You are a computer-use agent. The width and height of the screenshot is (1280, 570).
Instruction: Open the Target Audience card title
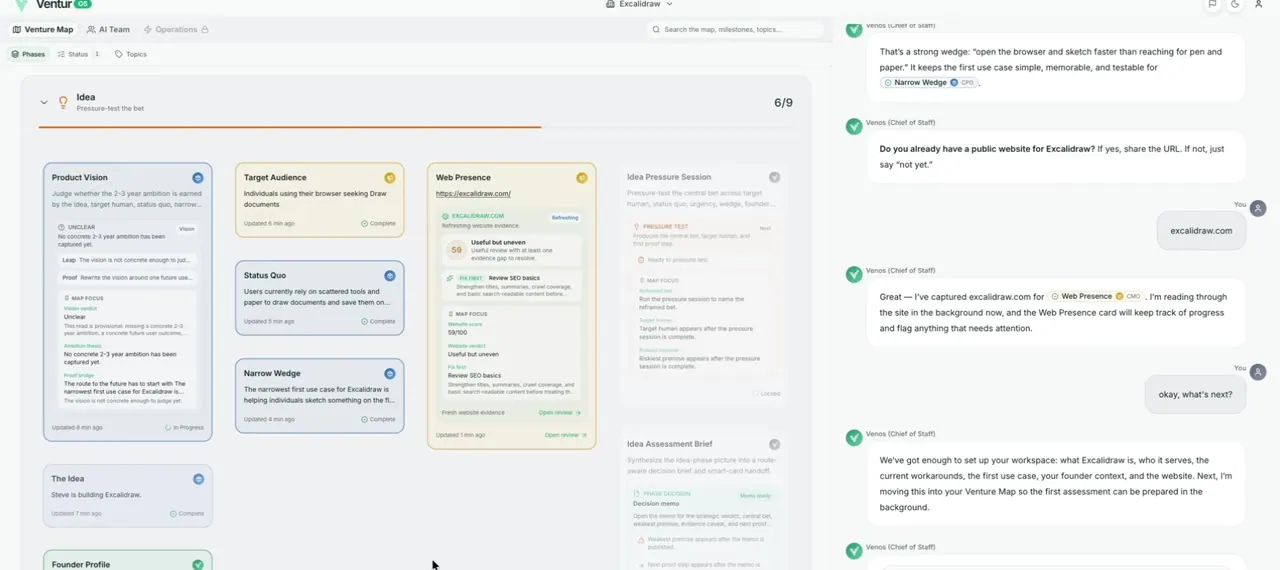pos(275,178)
